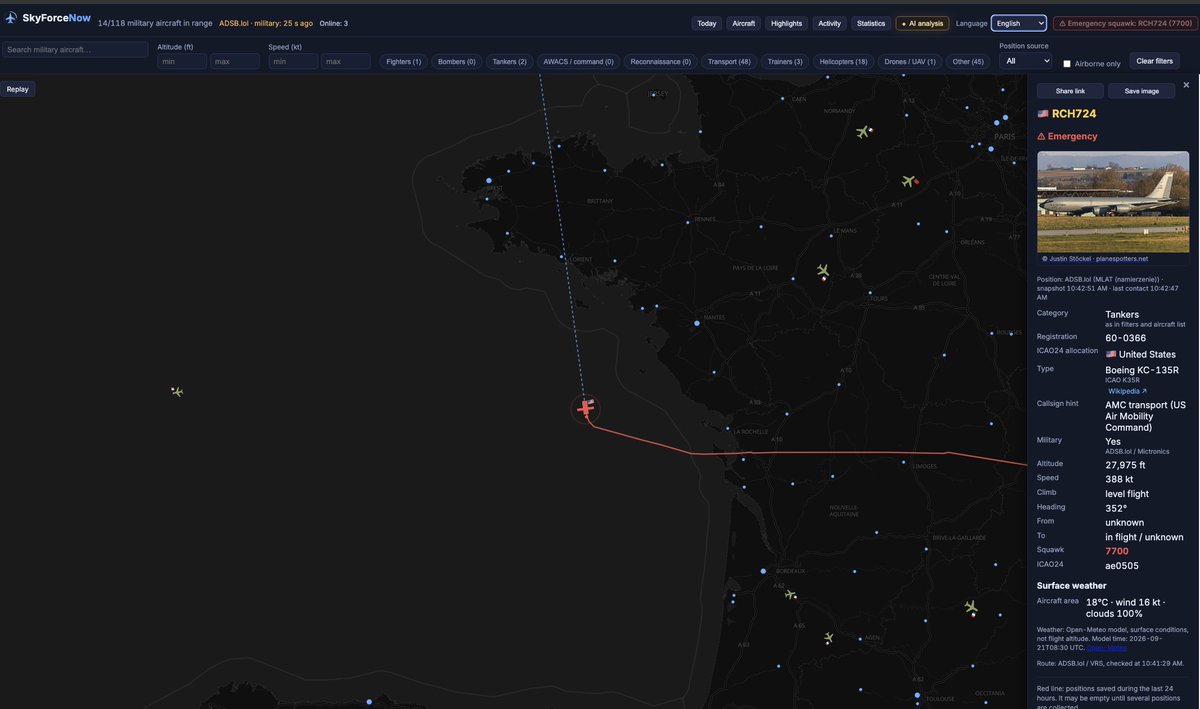Select the red RCH724 emergency aircraft on map
This screenshot has height=709, width=1200.
pos(586,408)
